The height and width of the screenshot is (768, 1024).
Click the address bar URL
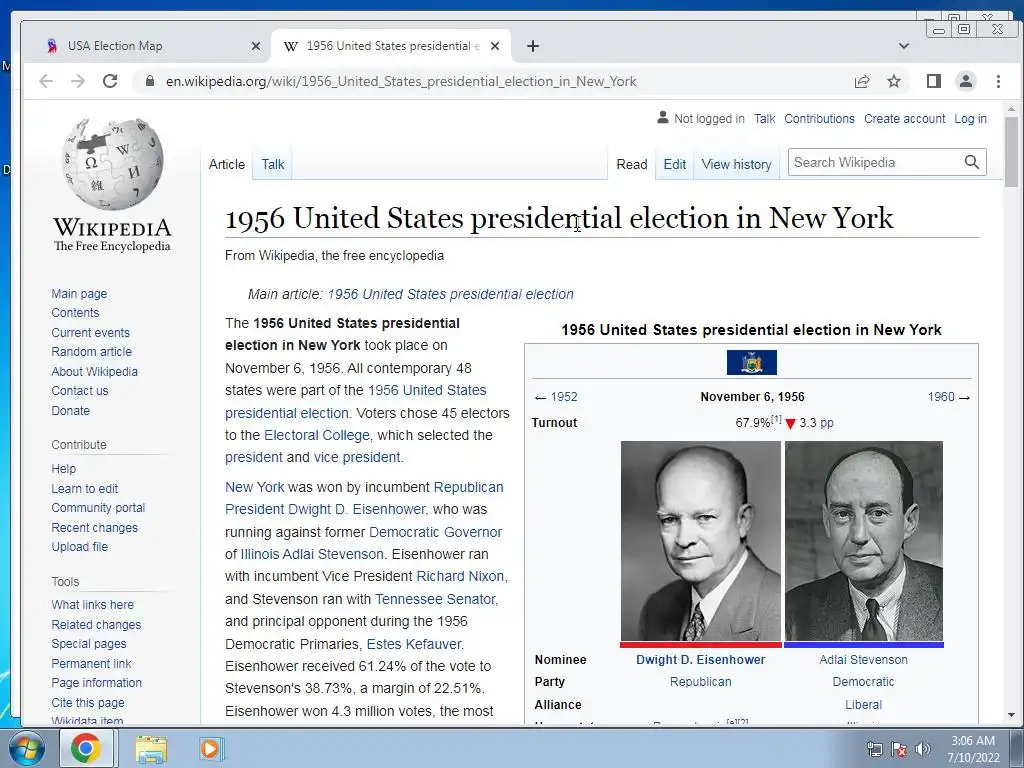pos(401,81)
